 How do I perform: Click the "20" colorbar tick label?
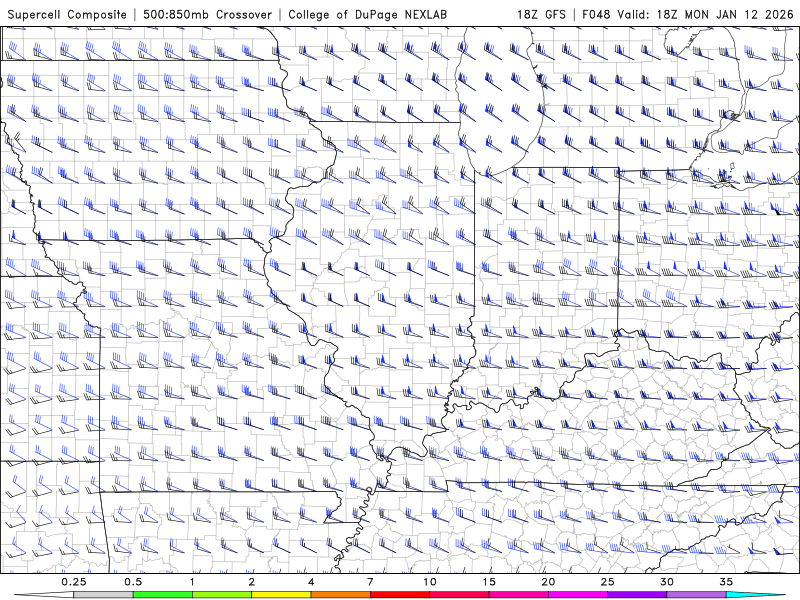(548, 582)
